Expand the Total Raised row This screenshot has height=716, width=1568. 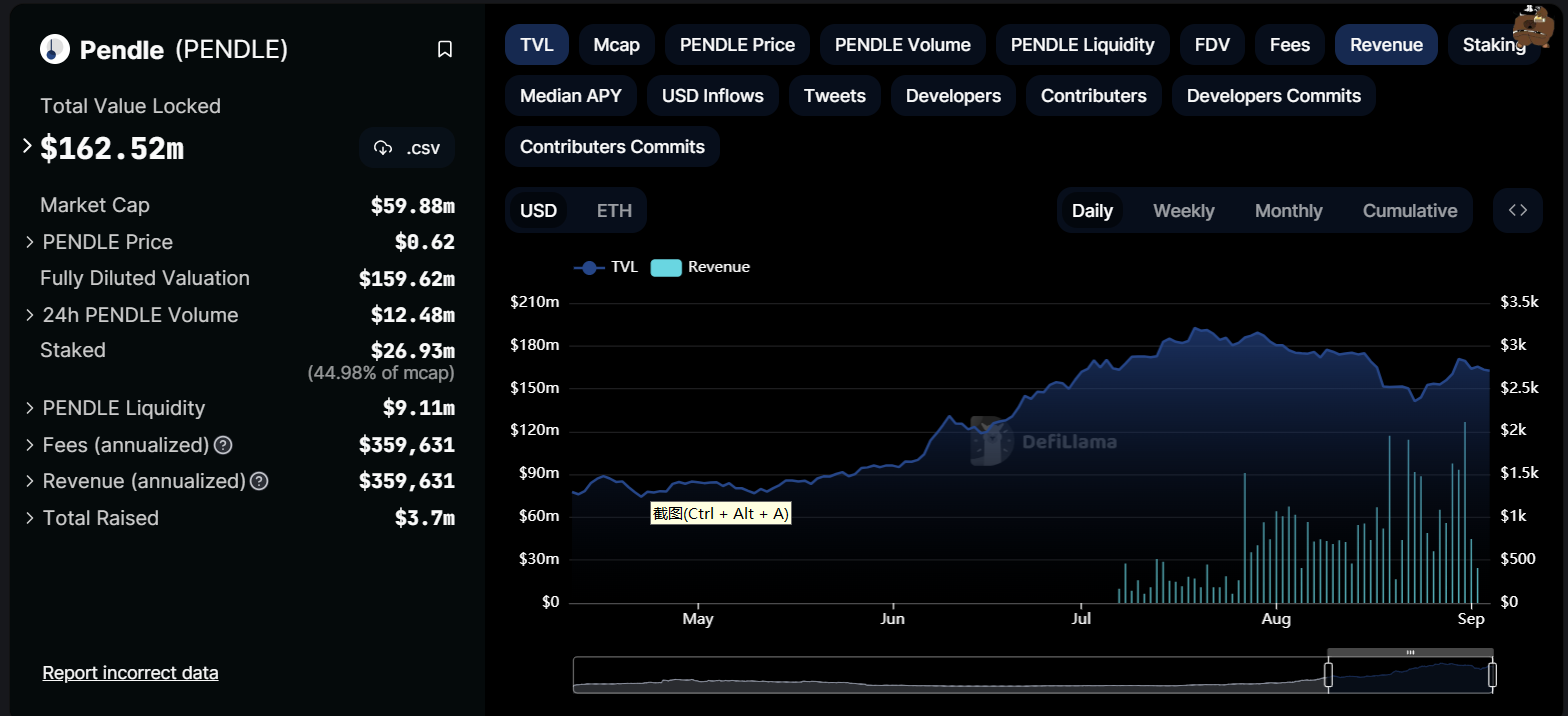coord(30,518)
